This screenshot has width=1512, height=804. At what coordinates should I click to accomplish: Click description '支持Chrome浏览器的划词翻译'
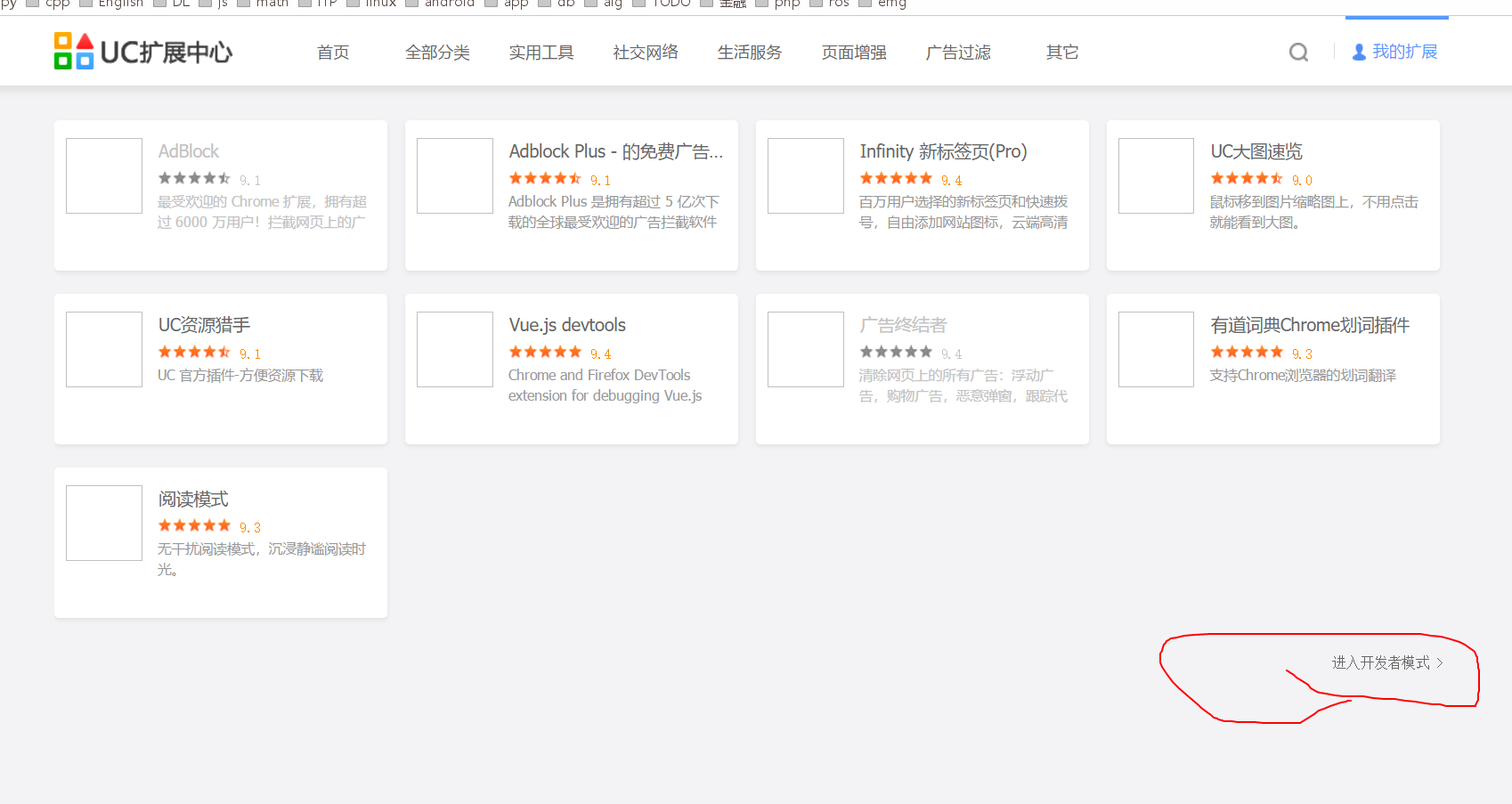(x=1303, y=375)
